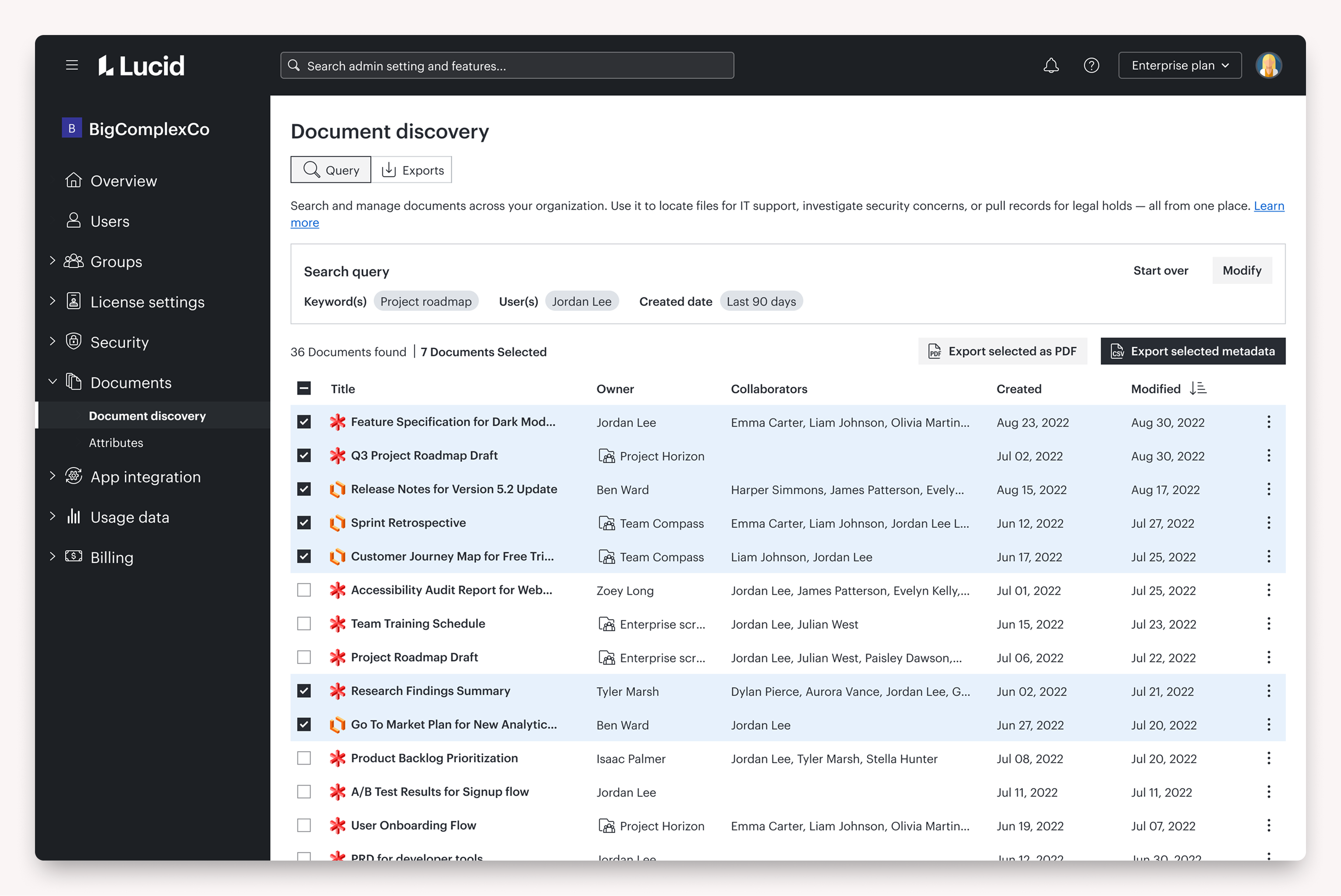This screenshot has width=1341, height=896.
Task: Open row menu for Q3 Project Roadmap Draft
Action: click(1268, 456)
